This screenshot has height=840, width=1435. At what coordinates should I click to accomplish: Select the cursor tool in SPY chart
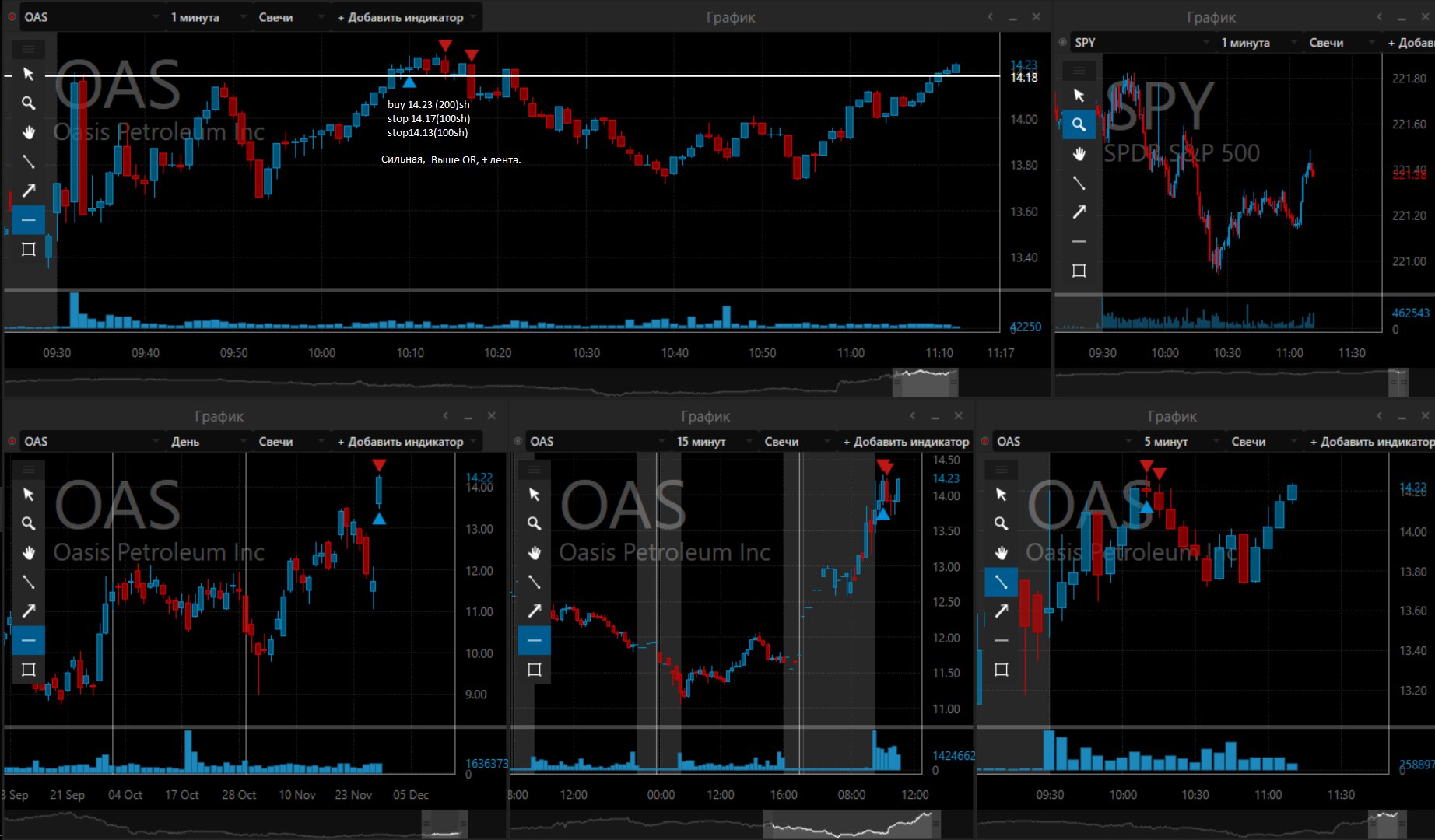1079,95
